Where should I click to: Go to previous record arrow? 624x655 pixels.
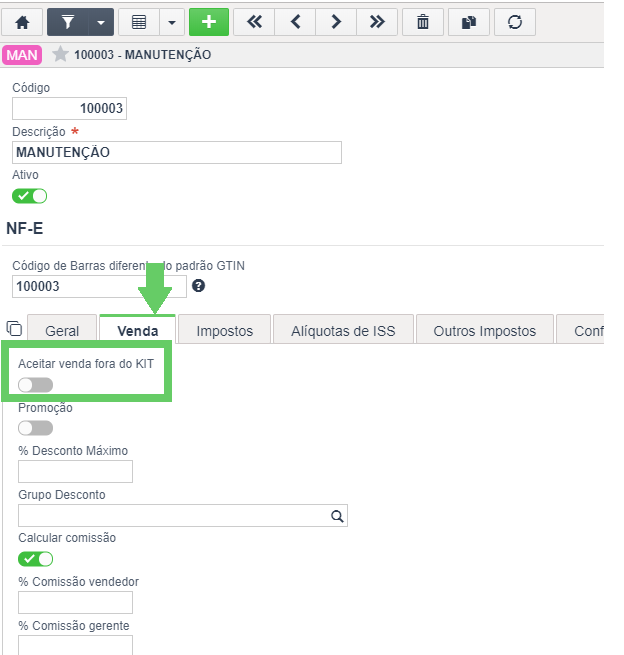(295, 22)
